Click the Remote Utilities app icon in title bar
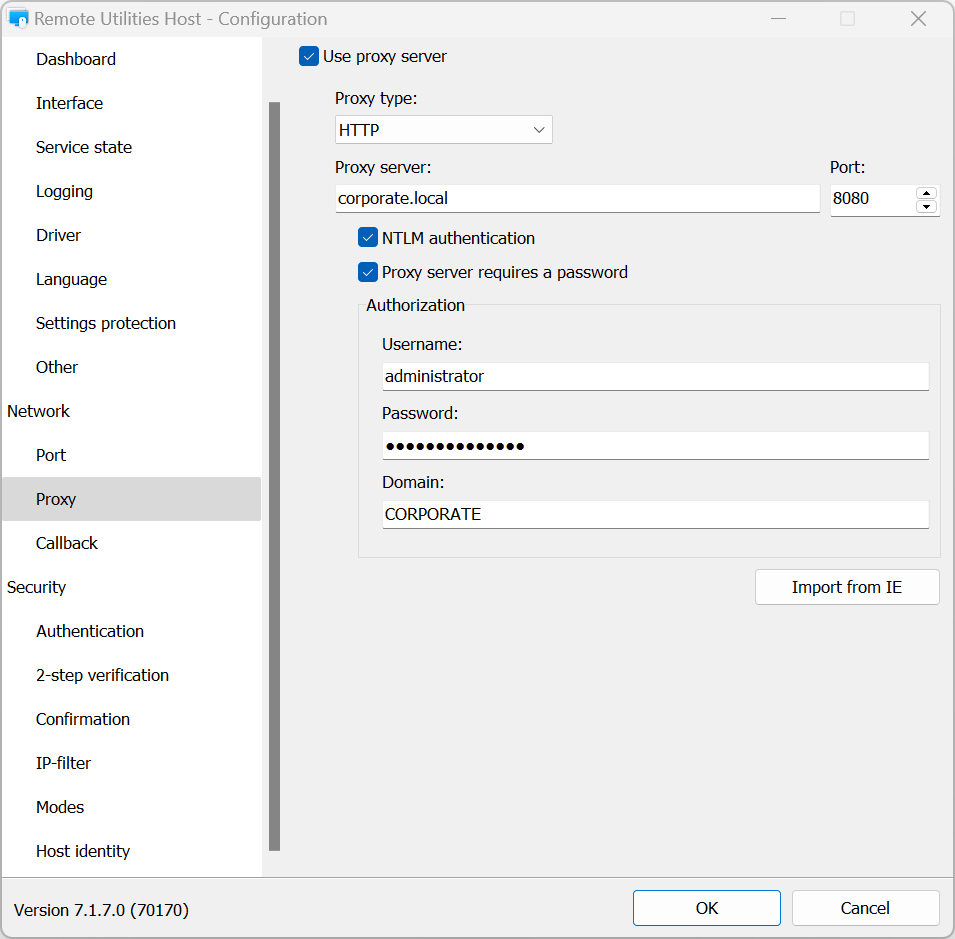Screen dimensions: 955x939 click(18, 19)
